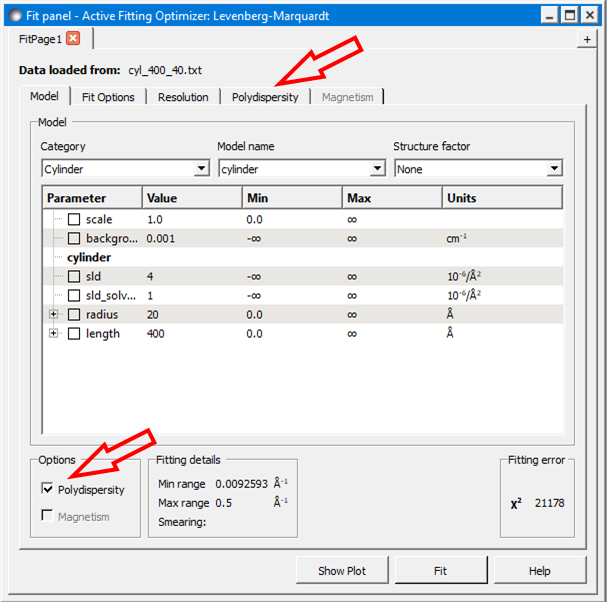The width and height of the screenshot is (607, 602).
Task: Edit the length value field showing 400
Action: (x=190, y=333)
